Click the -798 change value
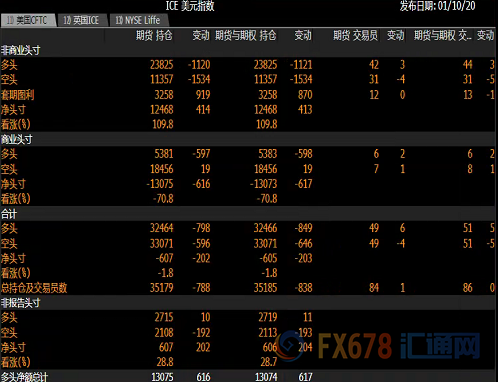Viewport: 498px width, 382px height. click(201, 228)
